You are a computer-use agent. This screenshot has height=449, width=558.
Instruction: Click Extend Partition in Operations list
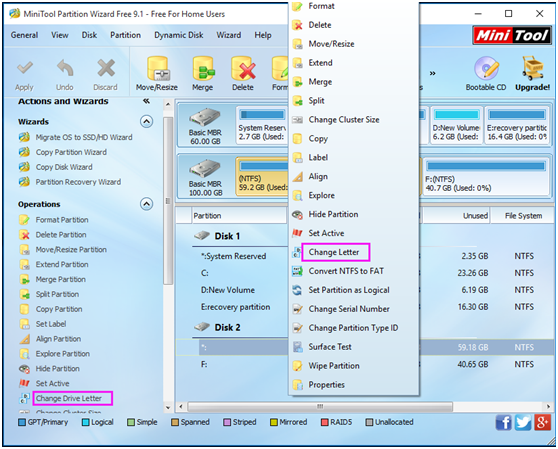coord(62,264)
